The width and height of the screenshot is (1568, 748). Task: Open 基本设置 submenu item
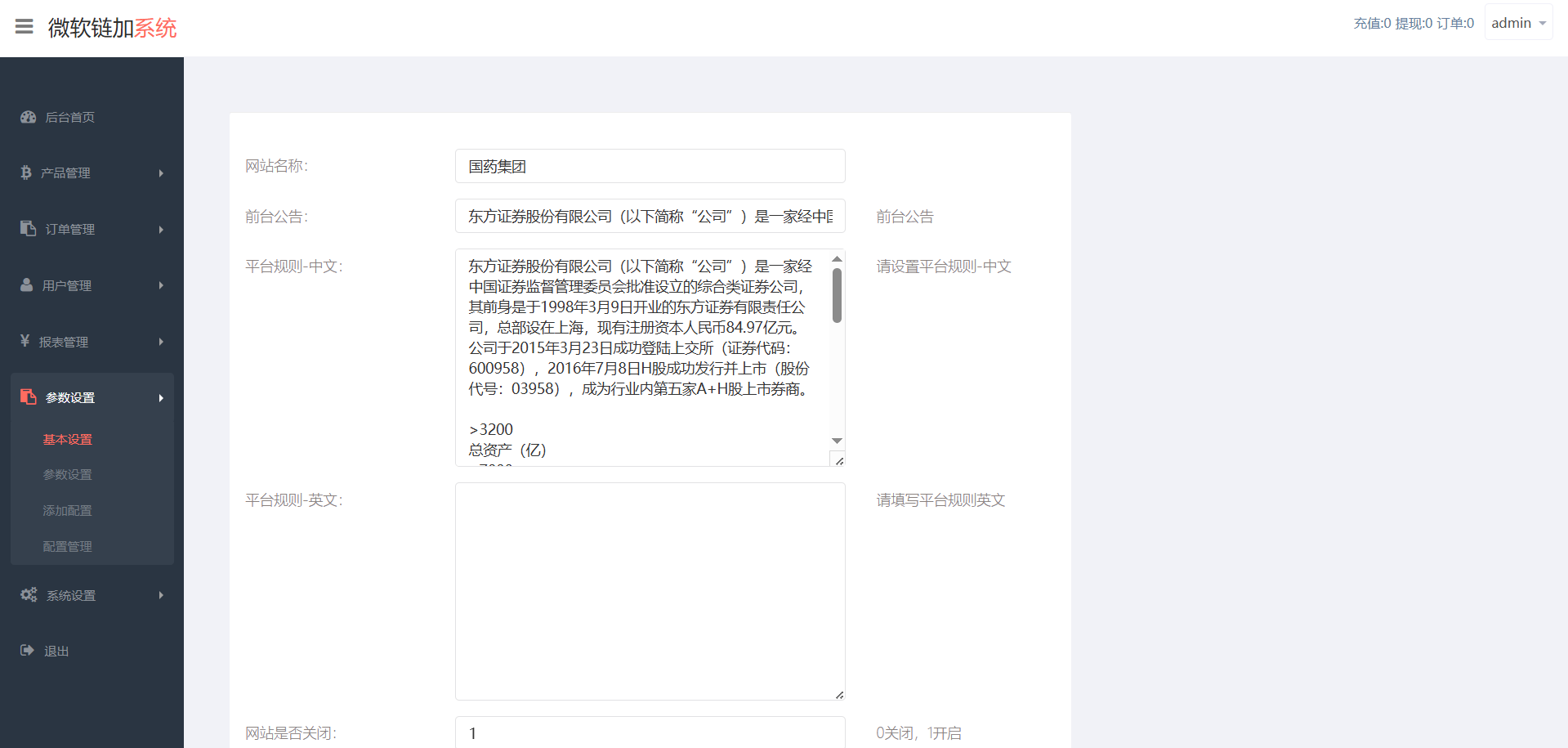(x=68, y=440)
